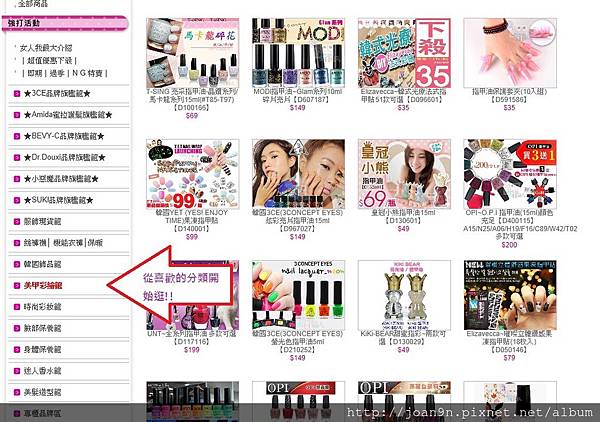Select the 強打活動 section header

pos(65,23)
